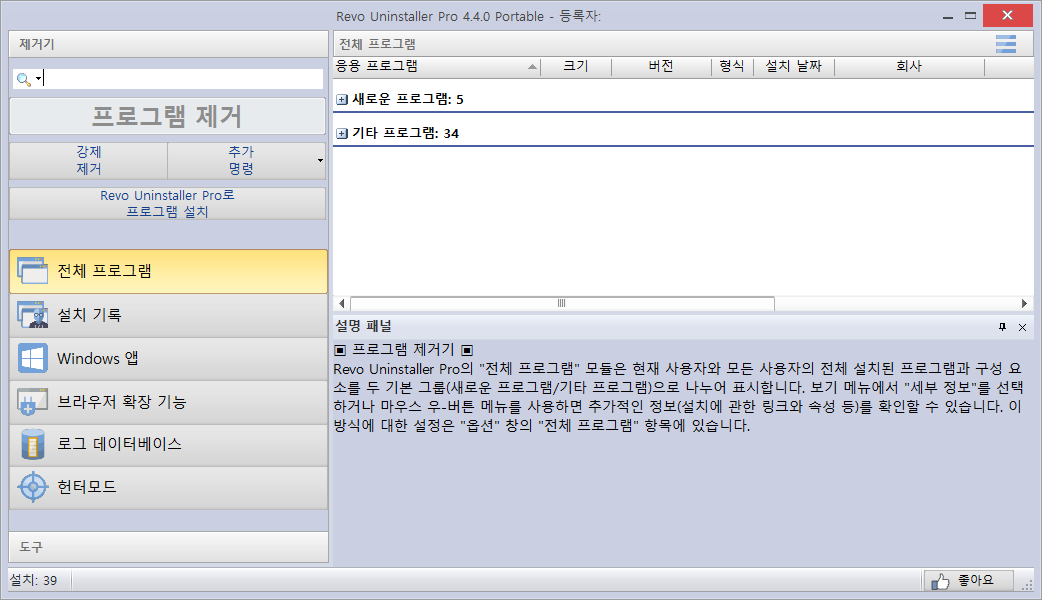Click the 강제 제거 button
This screenshot has width=1042, height=600.
coord(88,160)
